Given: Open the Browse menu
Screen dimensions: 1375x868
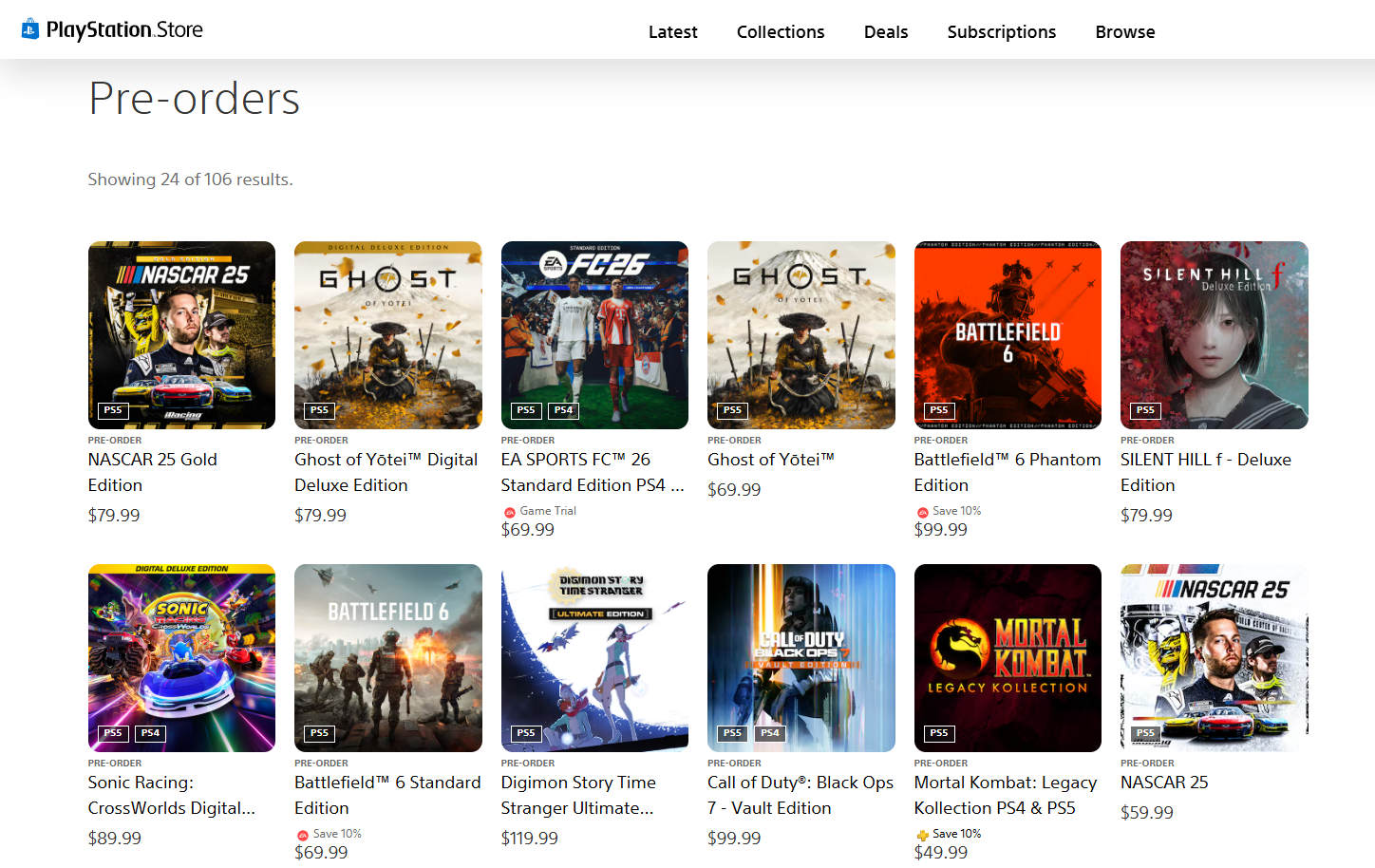Looking at the screenshot, I should tap(1124, 32).
